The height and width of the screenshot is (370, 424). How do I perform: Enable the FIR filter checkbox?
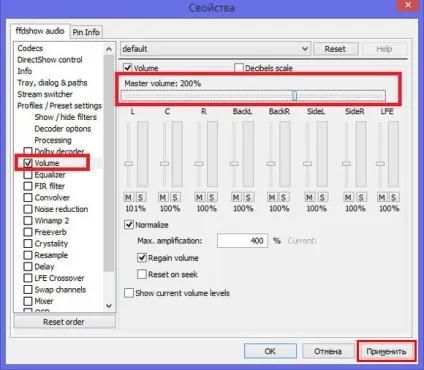(28, 186)
